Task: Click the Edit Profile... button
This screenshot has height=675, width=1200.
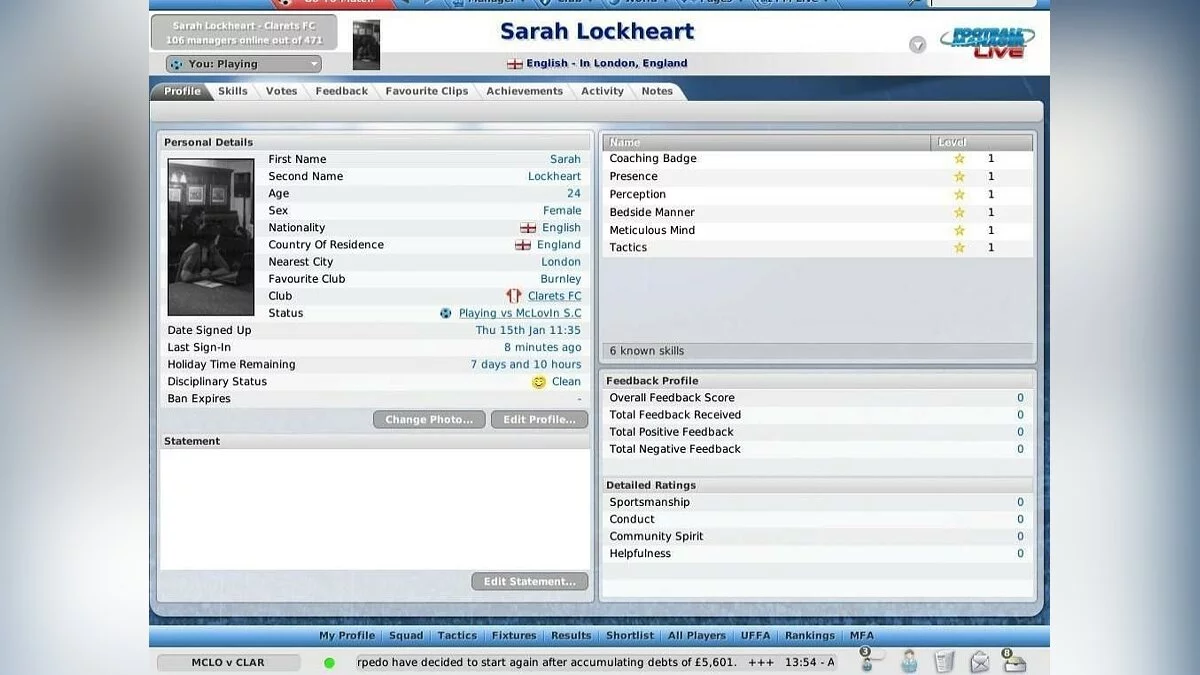Action: [x=539, y=420]
